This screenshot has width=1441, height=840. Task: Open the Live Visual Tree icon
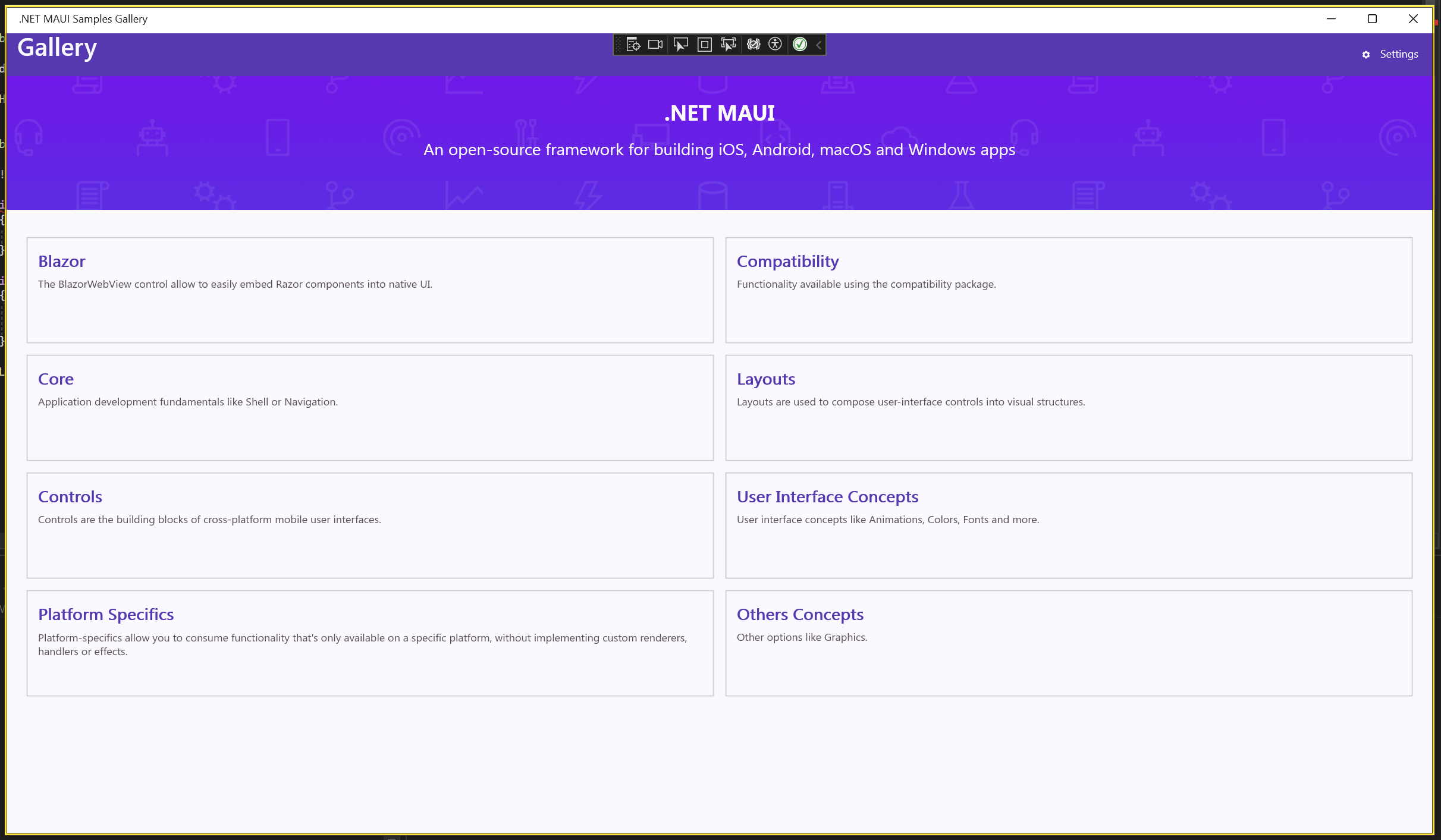coord(633,45)
